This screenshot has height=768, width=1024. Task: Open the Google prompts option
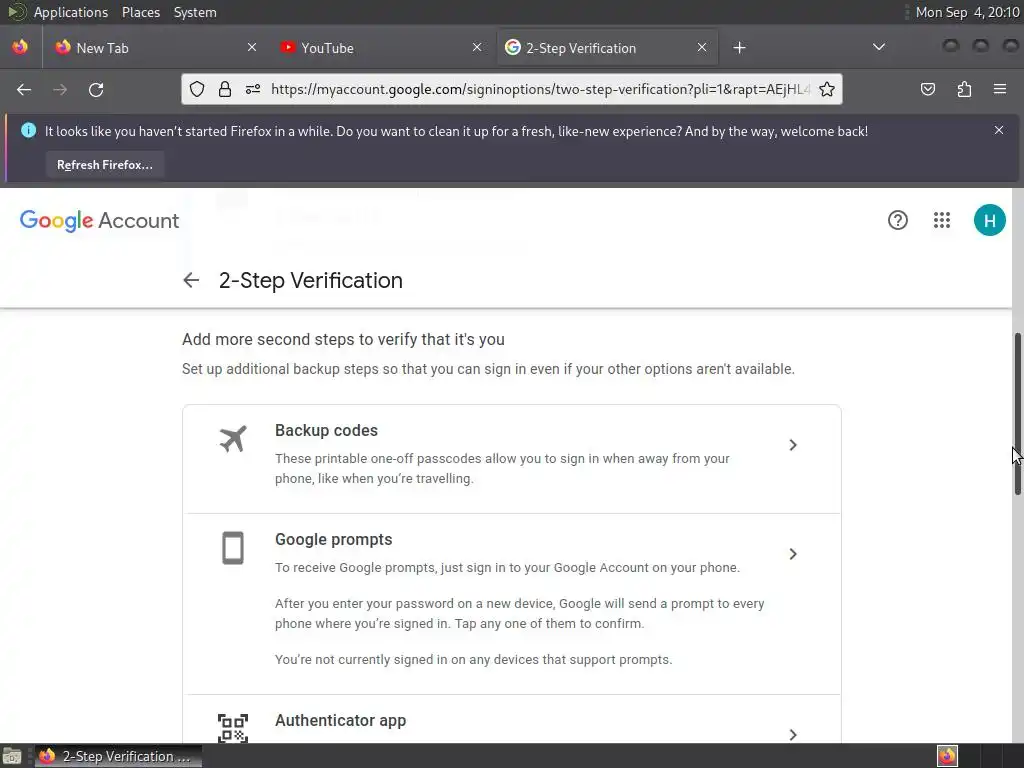512,604
